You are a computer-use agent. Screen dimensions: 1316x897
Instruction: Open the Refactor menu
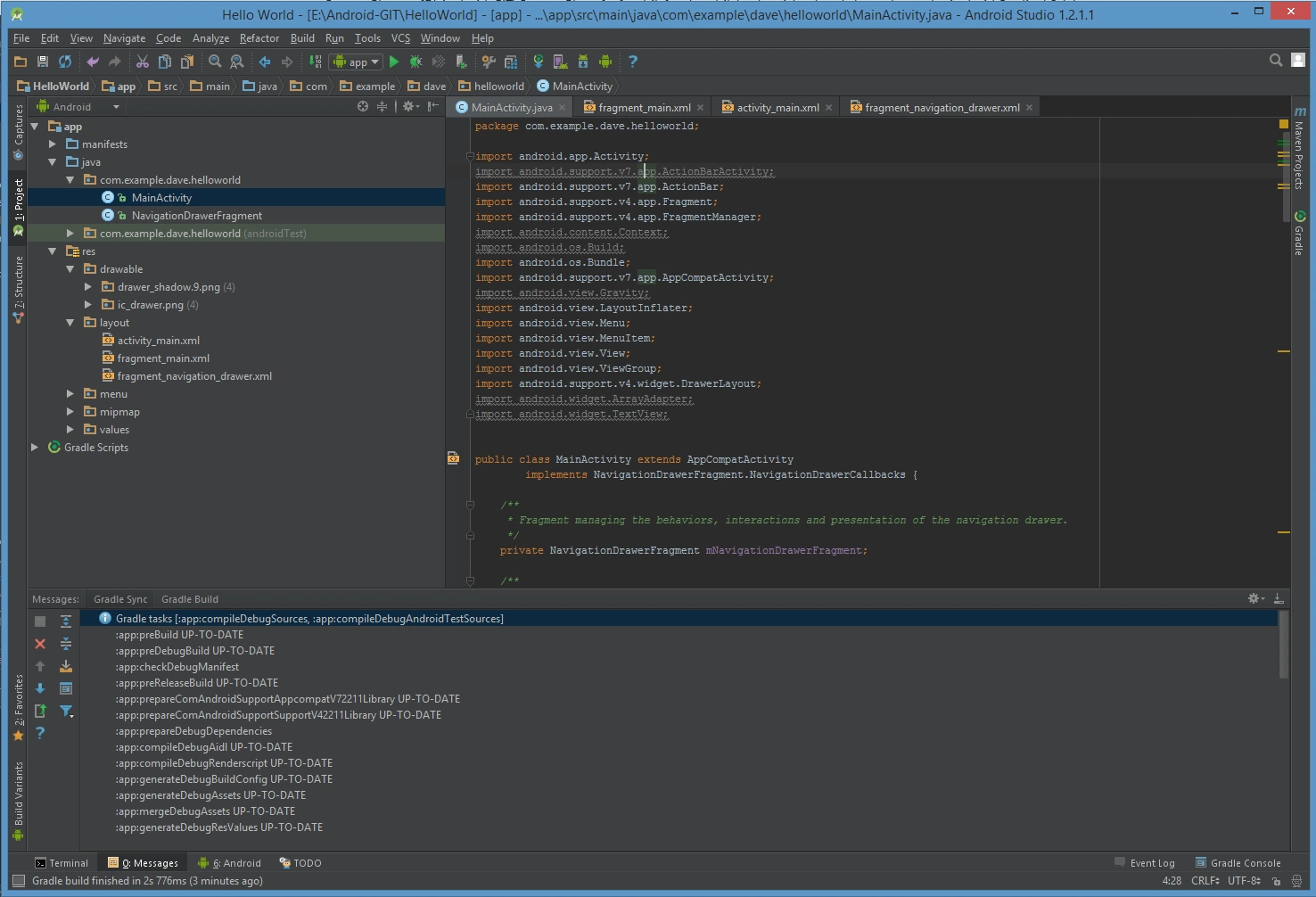(259, 38)
